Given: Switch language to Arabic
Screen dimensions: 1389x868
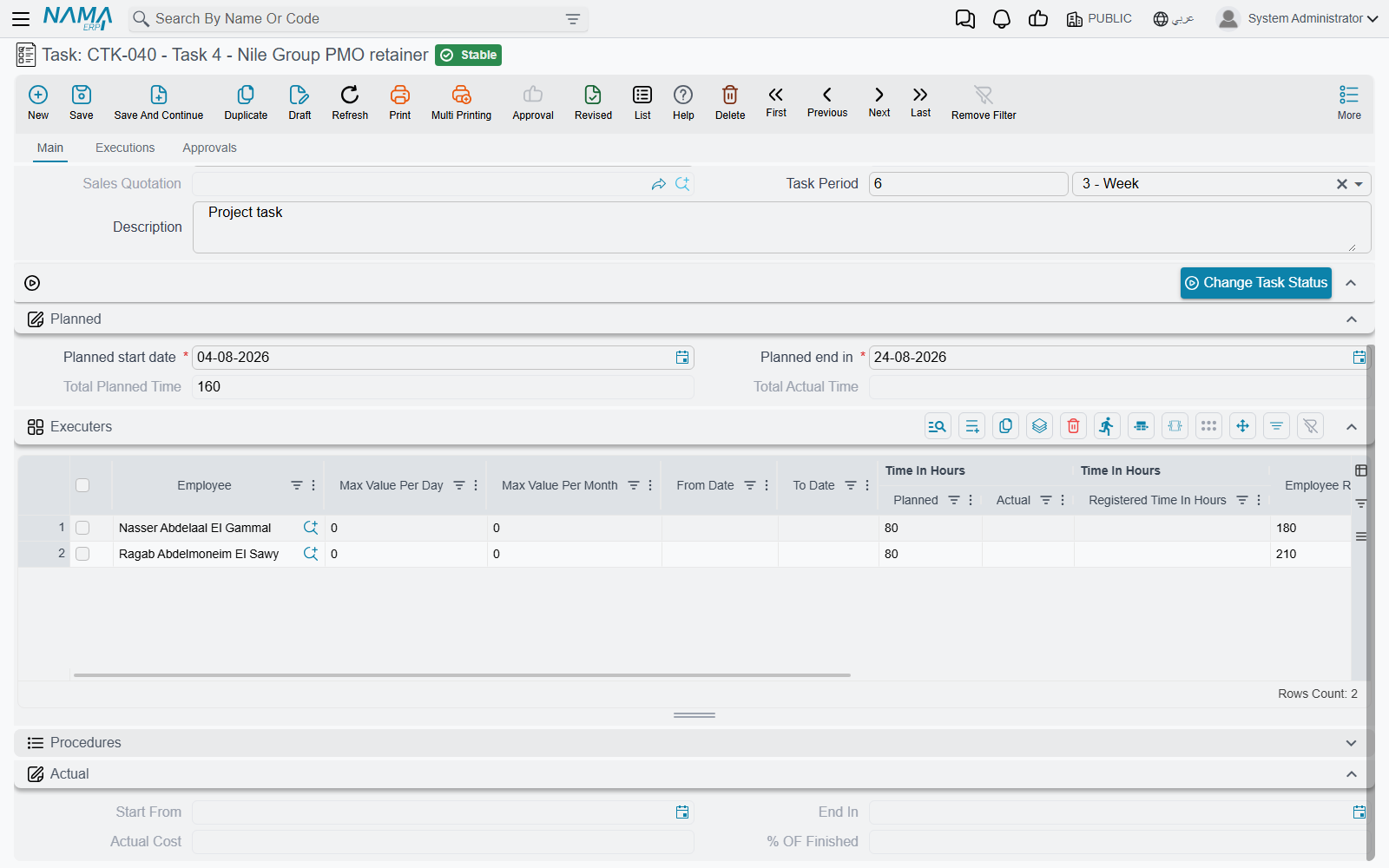Looking at the screenshot, I should pos(1174,18).
